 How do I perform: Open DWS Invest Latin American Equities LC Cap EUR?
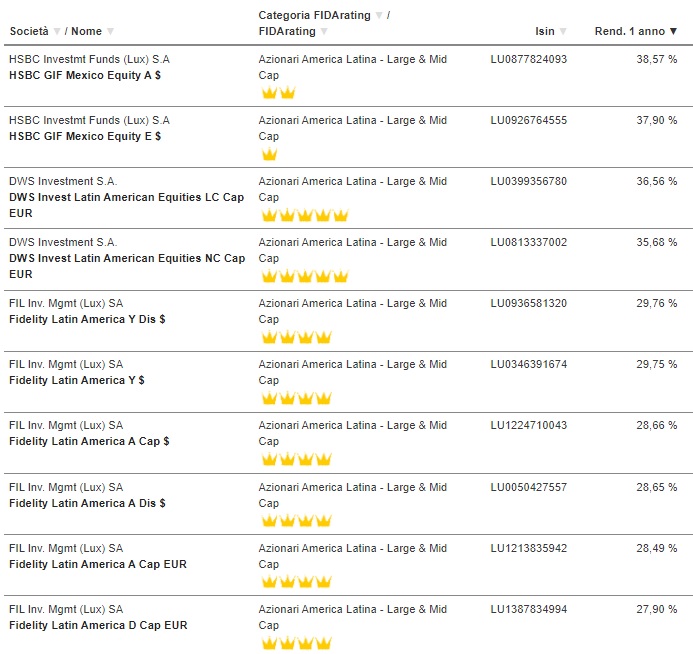tap(126, 205)
